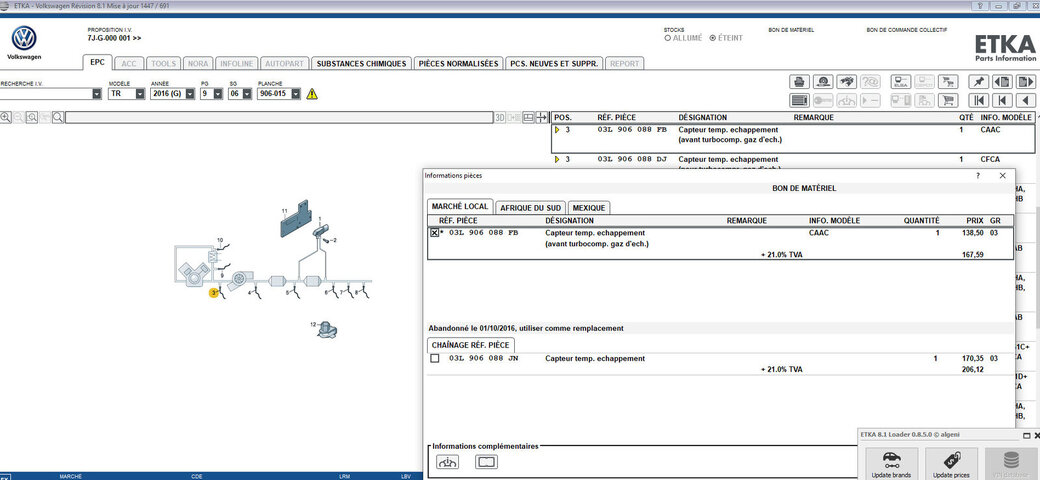Screen dimensions: 1040x480
Task: Click the disc-shaped icon beside the printer
Action: [823, 82]
